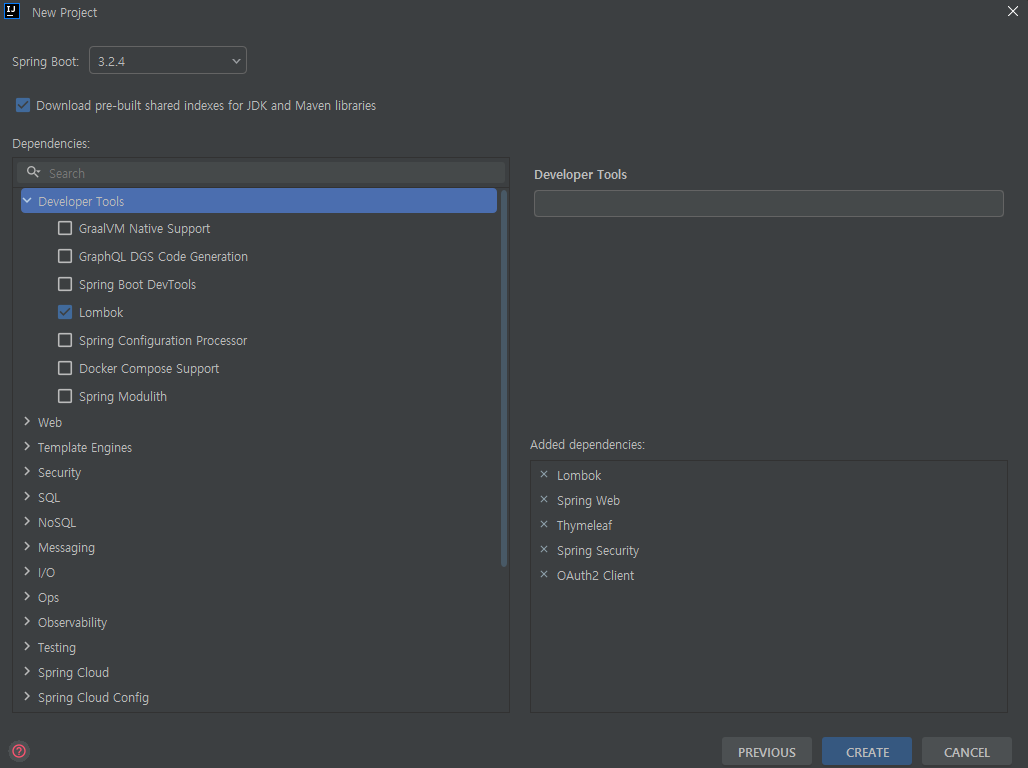Screen dimensions: 1028x768
Task: Click 'Spring Web' in added dependencies
Action: click(588, 500)
